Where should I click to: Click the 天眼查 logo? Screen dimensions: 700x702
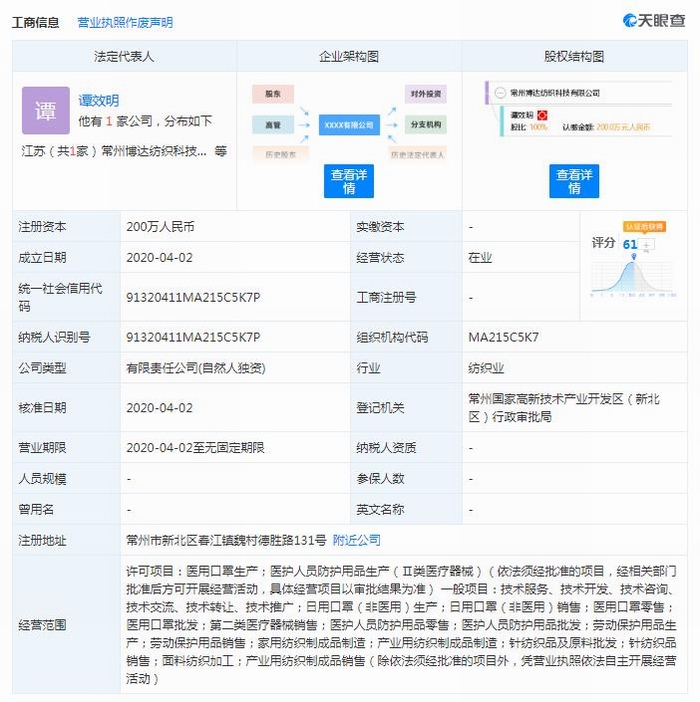(x=655, y=21)
